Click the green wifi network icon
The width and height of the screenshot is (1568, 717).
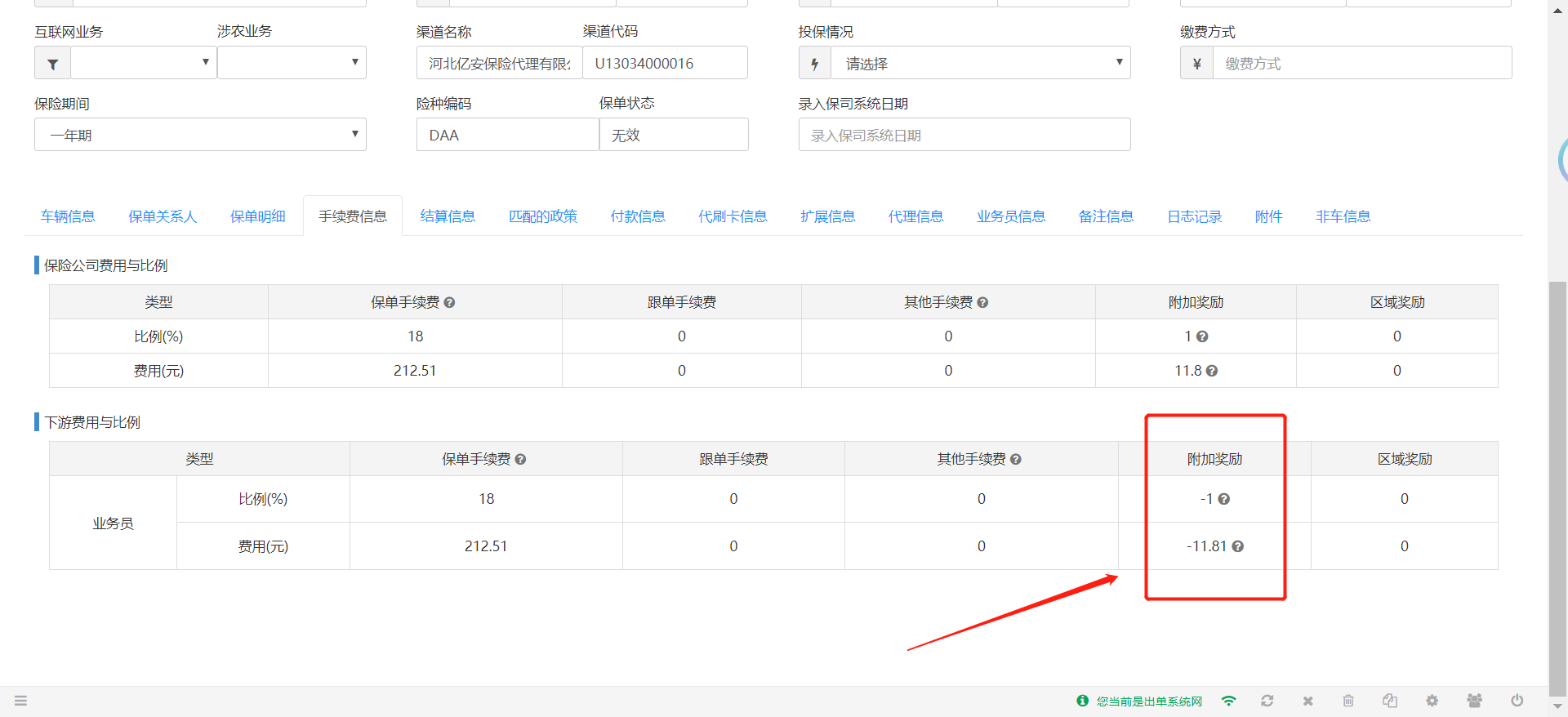[1228, 701]
